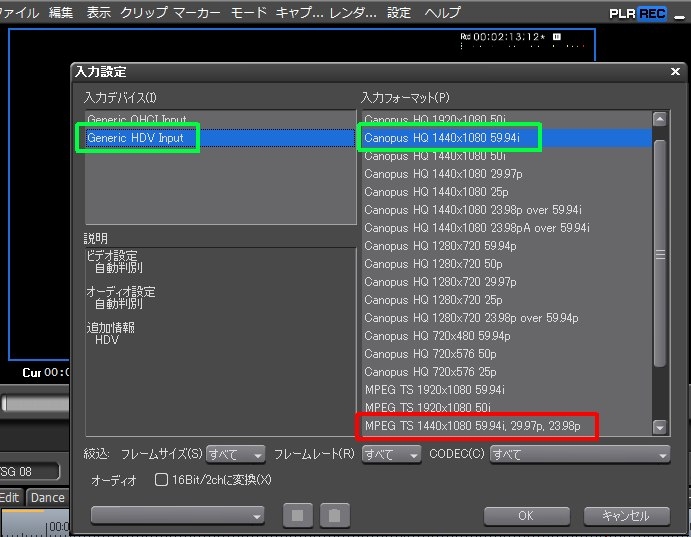691x537 pixels.
Task: Select Canopus HQ 1280x720 29.97p format
Action: coord(507,282)
